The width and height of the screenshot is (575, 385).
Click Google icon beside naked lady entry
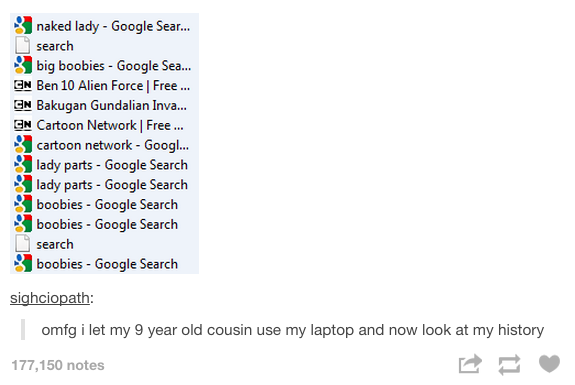tap(23, 26)
